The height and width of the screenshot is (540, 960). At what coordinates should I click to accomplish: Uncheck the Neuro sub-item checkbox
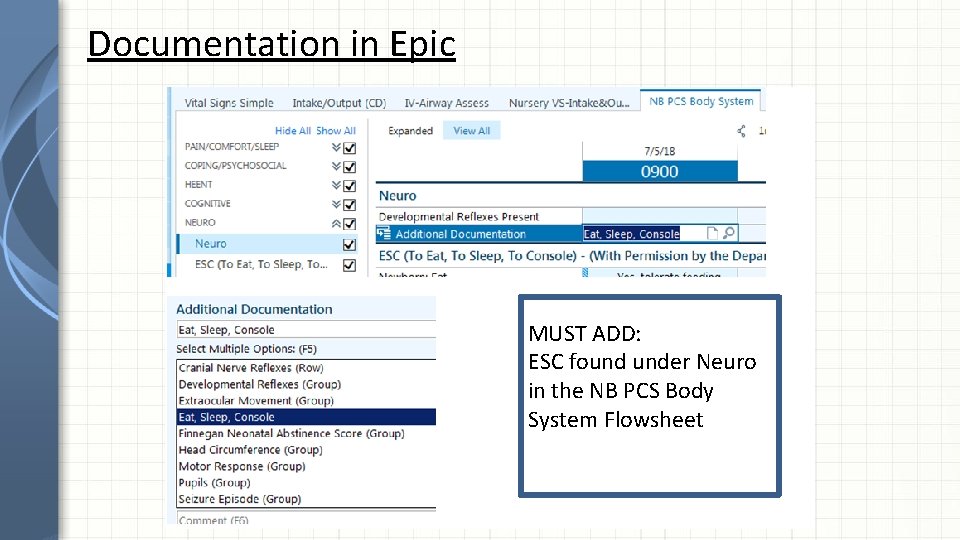(x=350, y=245)
